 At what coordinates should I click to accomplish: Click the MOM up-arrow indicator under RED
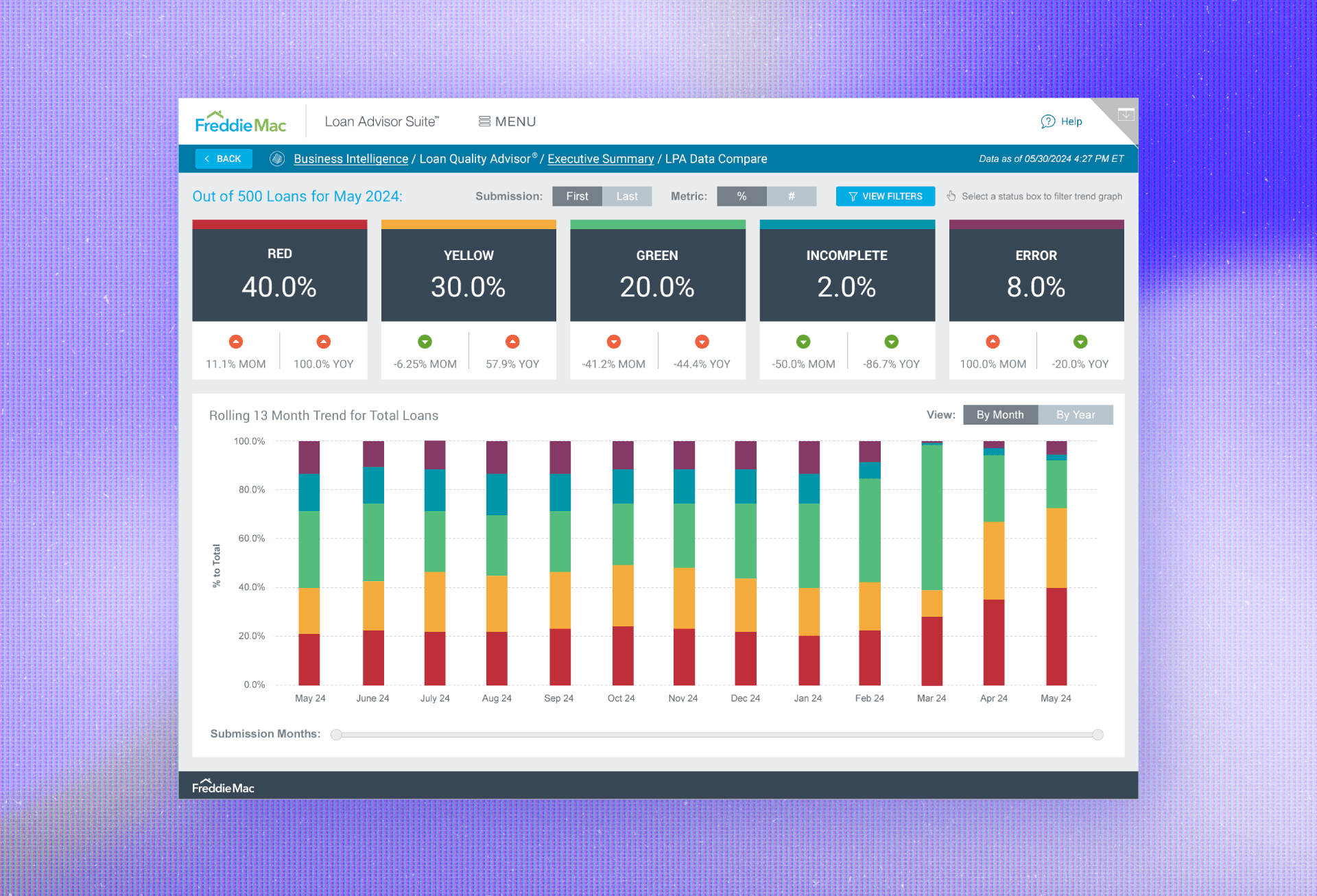pyautogui.click(x=235, y=342)
